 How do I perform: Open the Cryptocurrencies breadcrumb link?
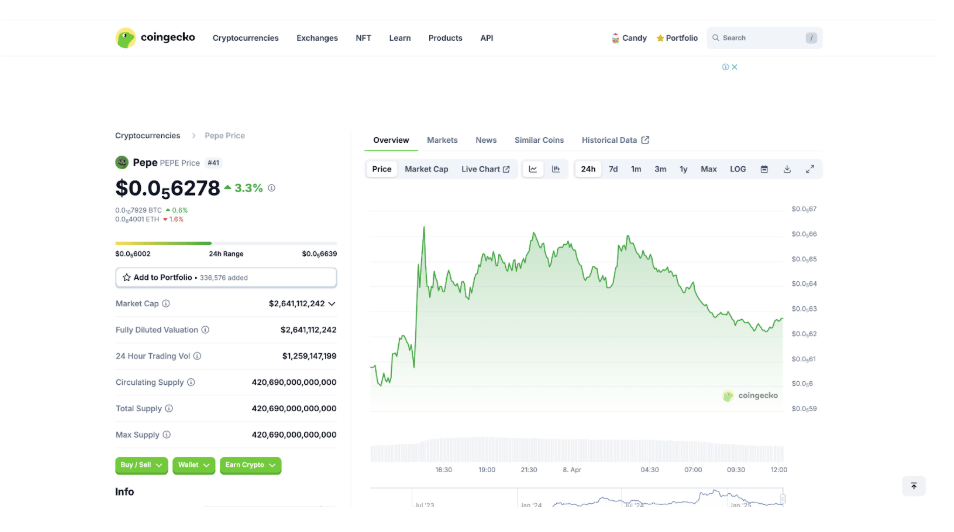tap(148, 135)
